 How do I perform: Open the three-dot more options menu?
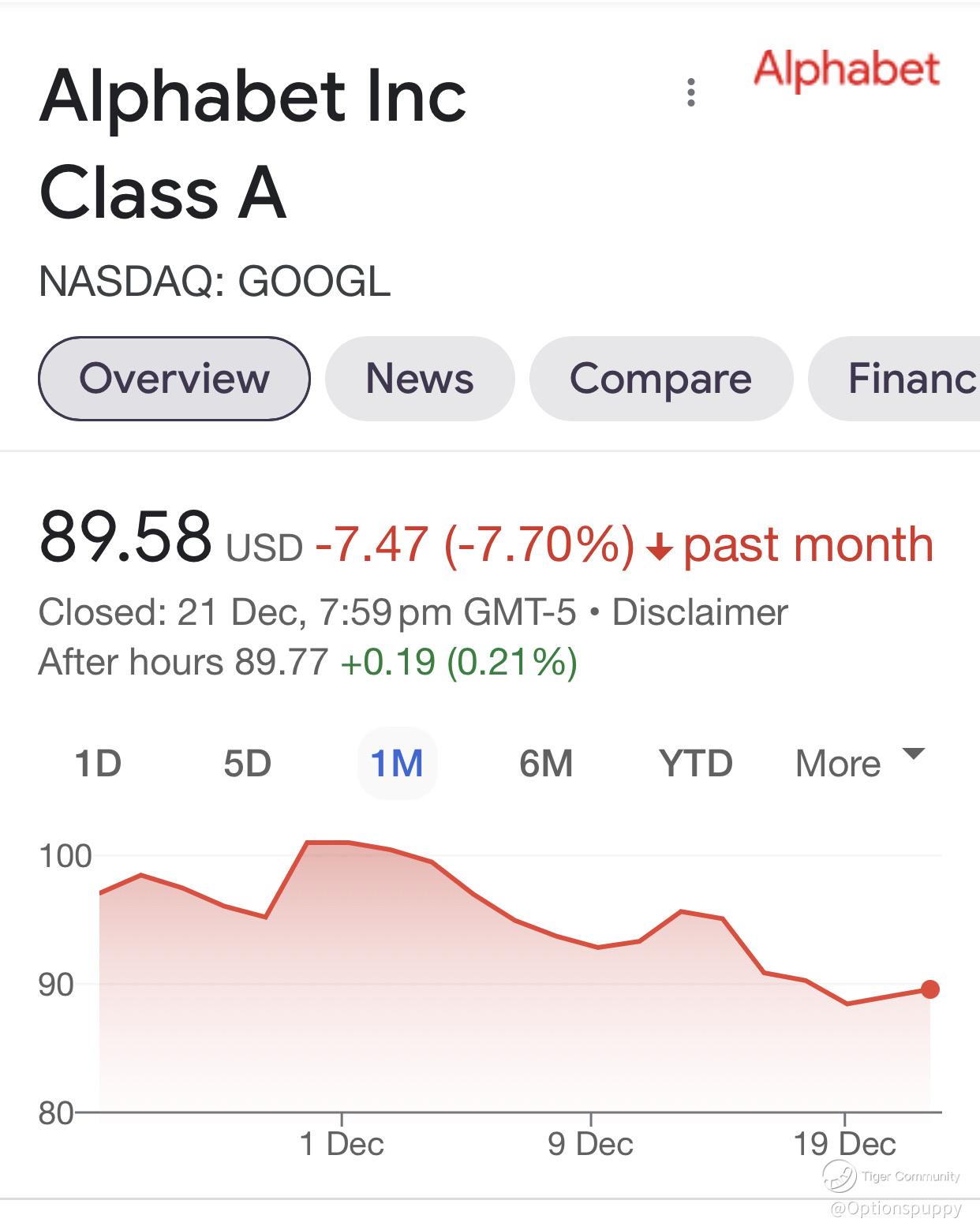click(x=691, y=92)
